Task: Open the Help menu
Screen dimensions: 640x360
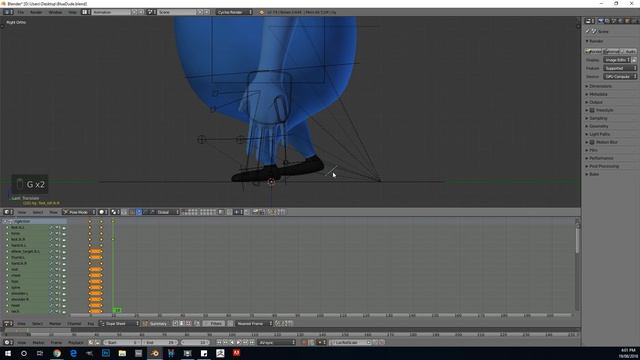Action: click(72, 12)
